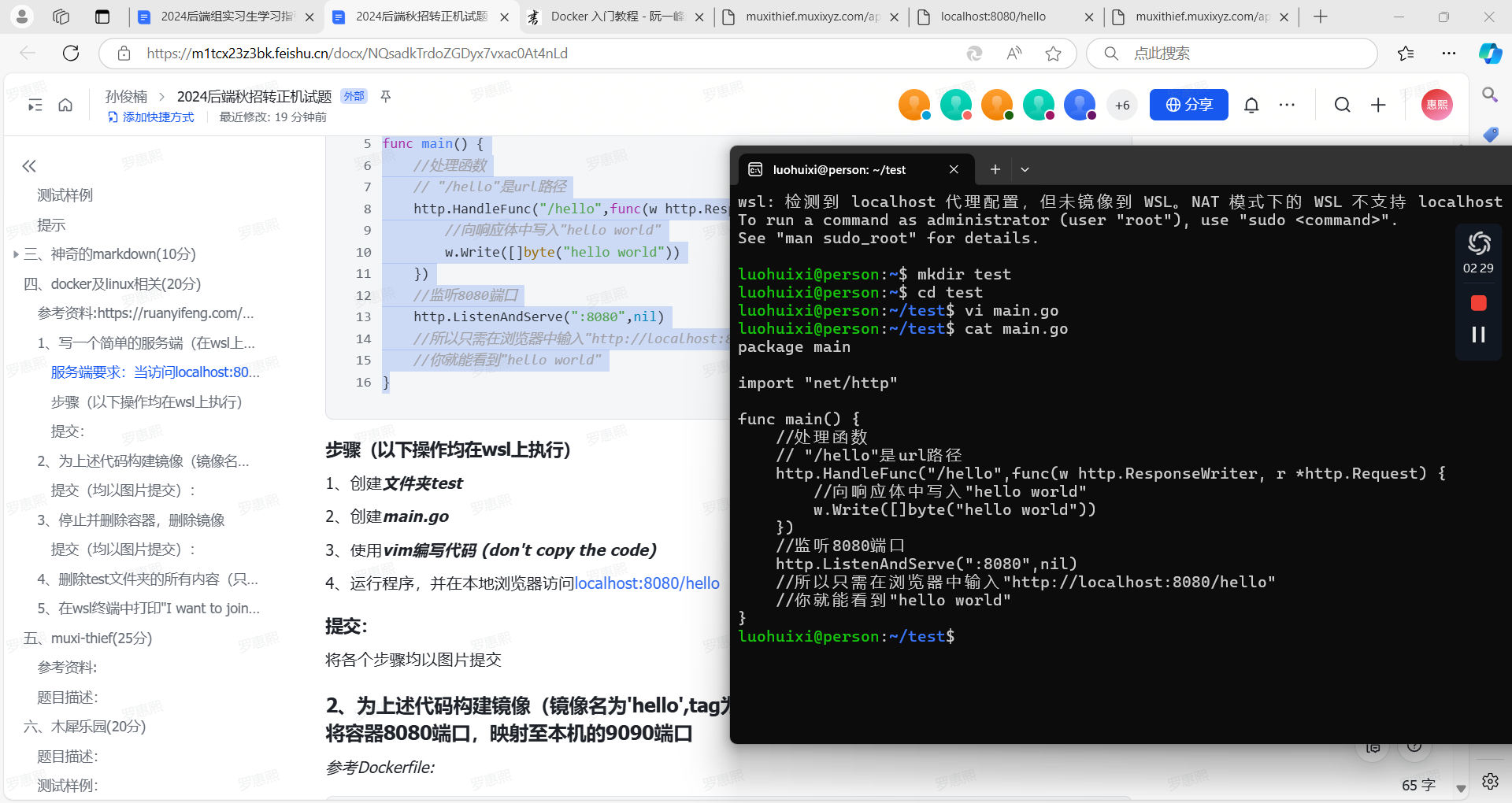Refresh the browser page
The height and width of the screenshot is (803, 1512).
71,54
